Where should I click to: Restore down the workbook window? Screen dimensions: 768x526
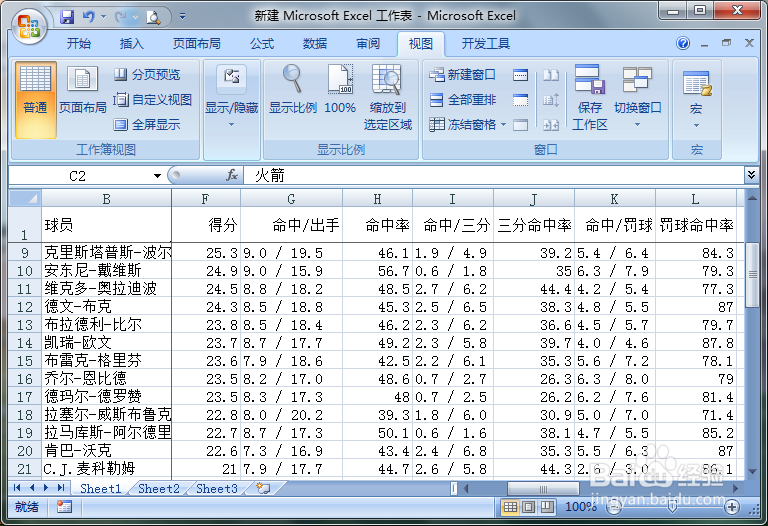[x=726, y=43]
